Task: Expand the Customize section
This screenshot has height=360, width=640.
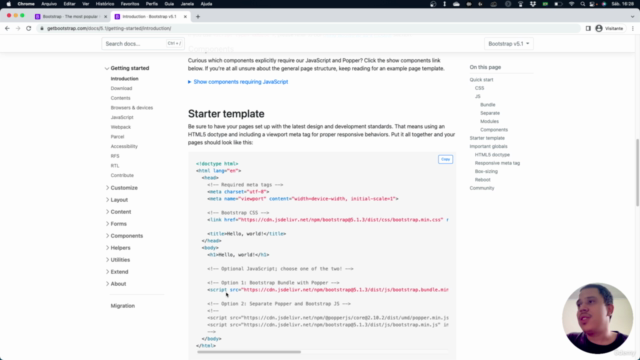Action: tap(122, 188)
